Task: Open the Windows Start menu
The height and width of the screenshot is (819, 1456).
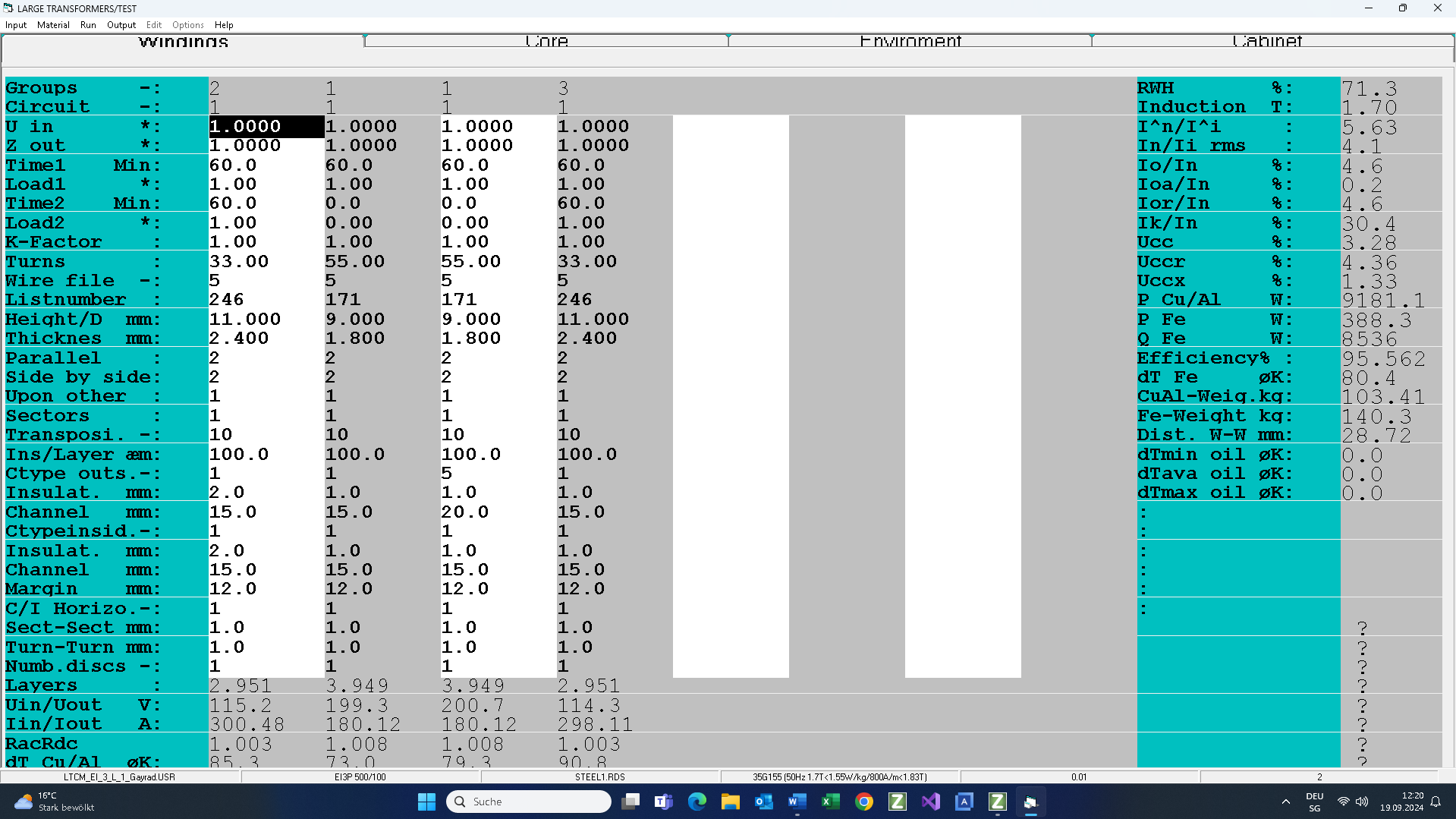Action: [426, 802]
